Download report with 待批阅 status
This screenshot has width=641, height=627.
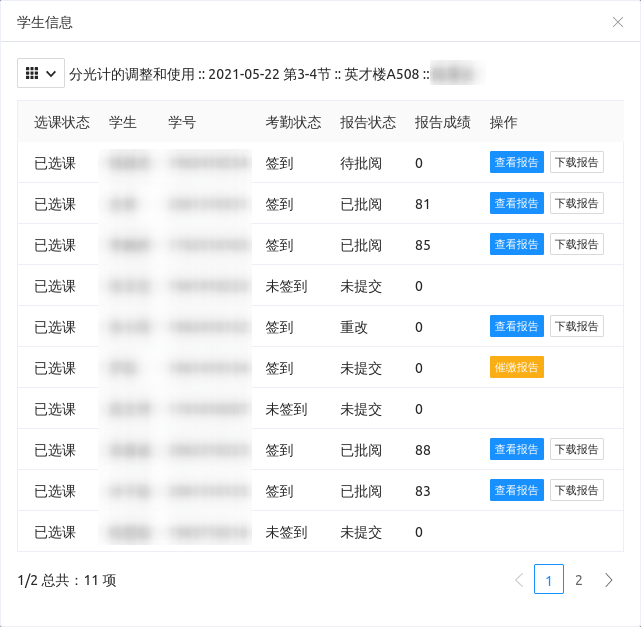[x=577, y=163]
